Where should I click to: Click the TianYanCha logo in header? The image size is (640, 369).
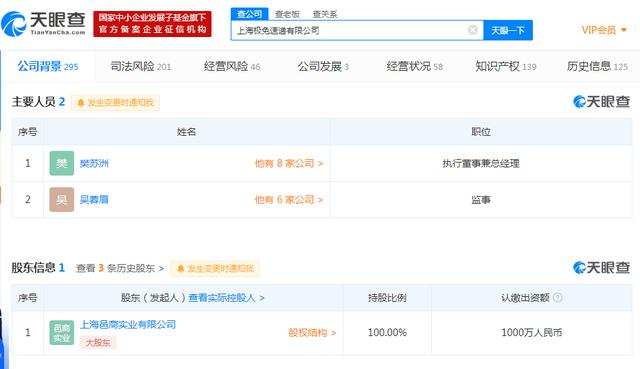(43, 24)
